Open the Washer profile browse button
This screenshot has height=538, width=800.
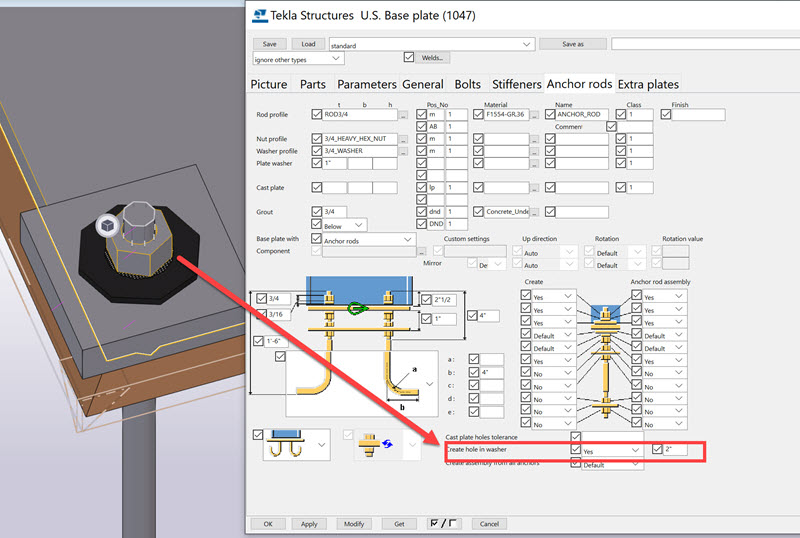[x=403, y=151]
